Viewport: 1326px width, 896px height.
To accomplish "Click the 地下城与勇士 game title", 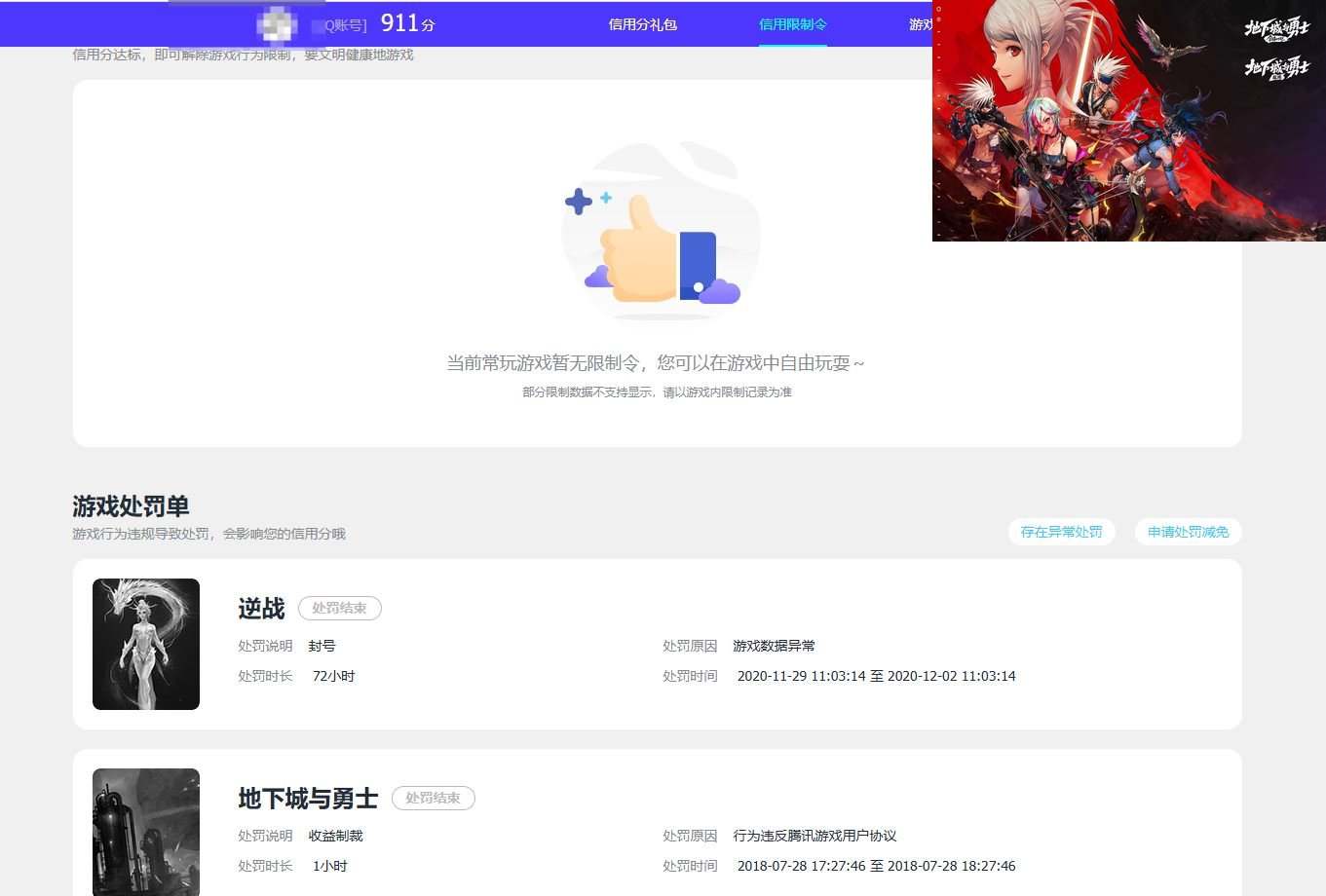I will tap(308, 799).
